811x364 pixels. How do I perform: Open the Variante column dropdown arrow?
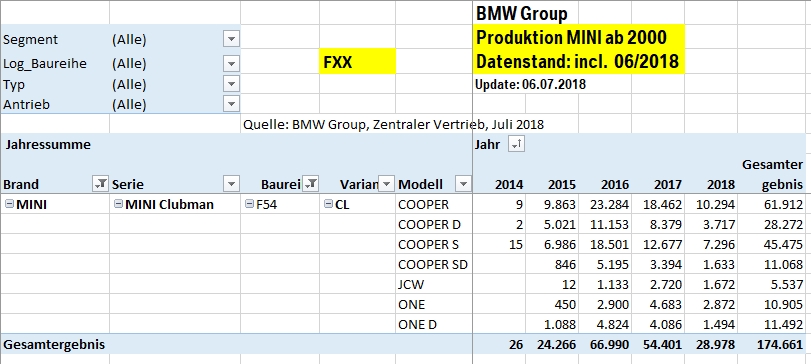point(386,184)
